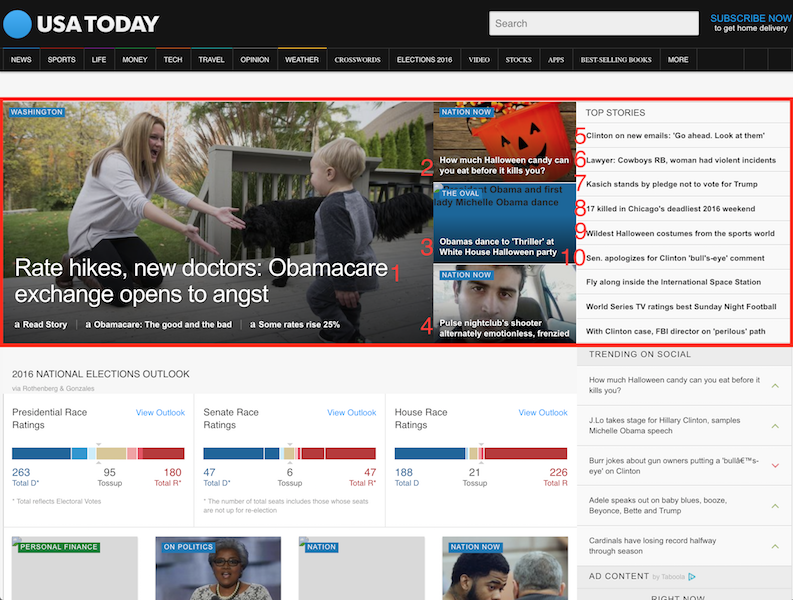Screen dimensions: 793x600
Task: Click the WASHINGTON section tag
Action: tap(36, 112)
